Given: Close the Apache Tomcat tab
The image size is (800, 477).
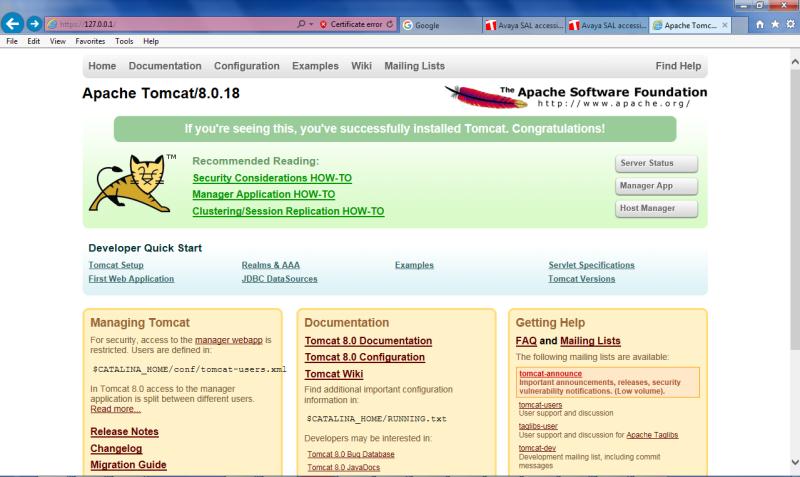Looking at the screenshot, I should point(724,25).
